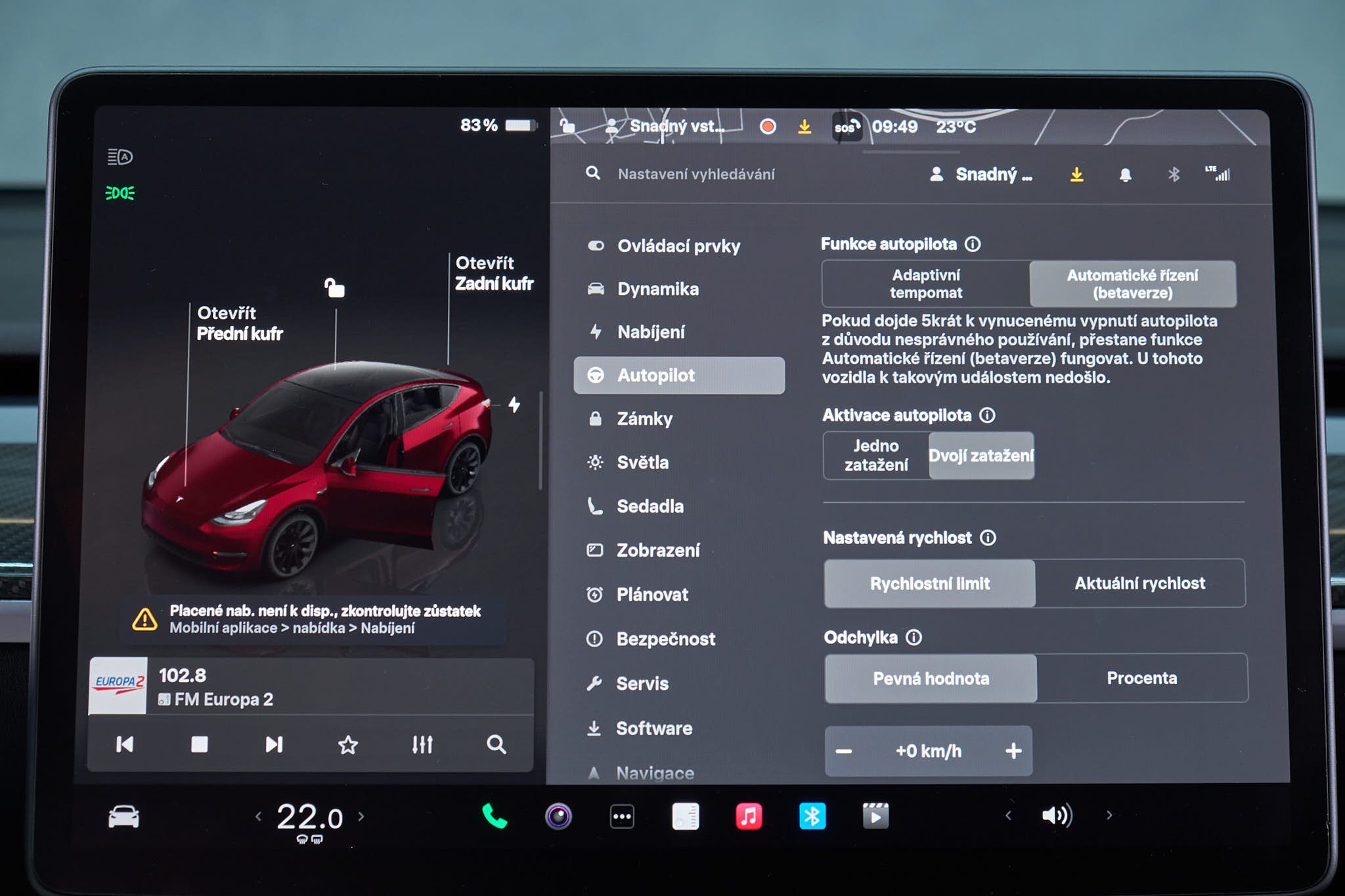Launch the Apple Music app
Viewport: 1345px width, 896px height.
point(749,817)
